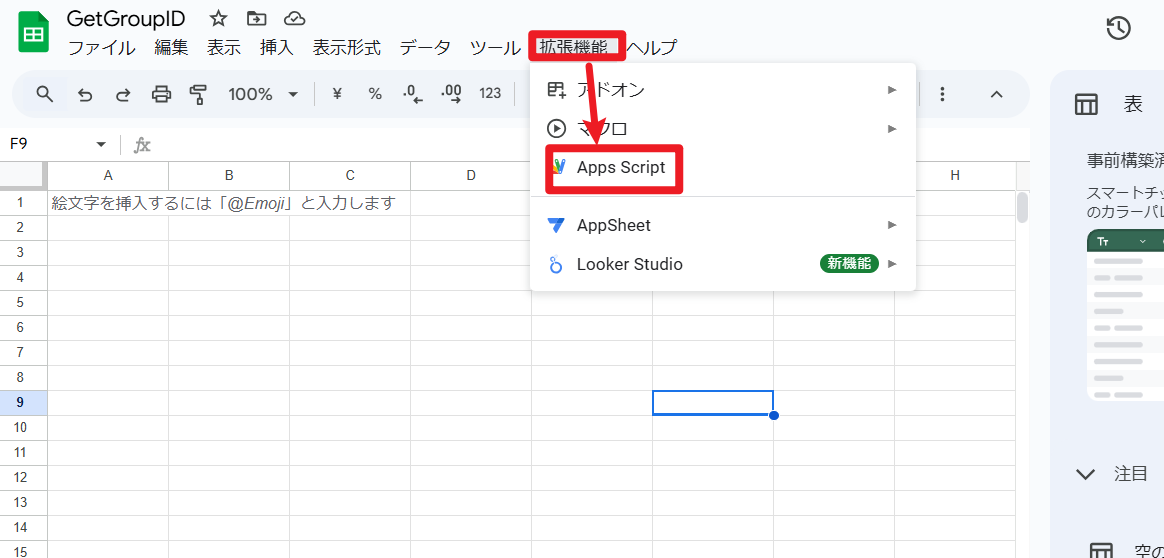Open the 表示 menu
Screen dimensions: 1164x558
pyautogui.click(x=223, y=48)
